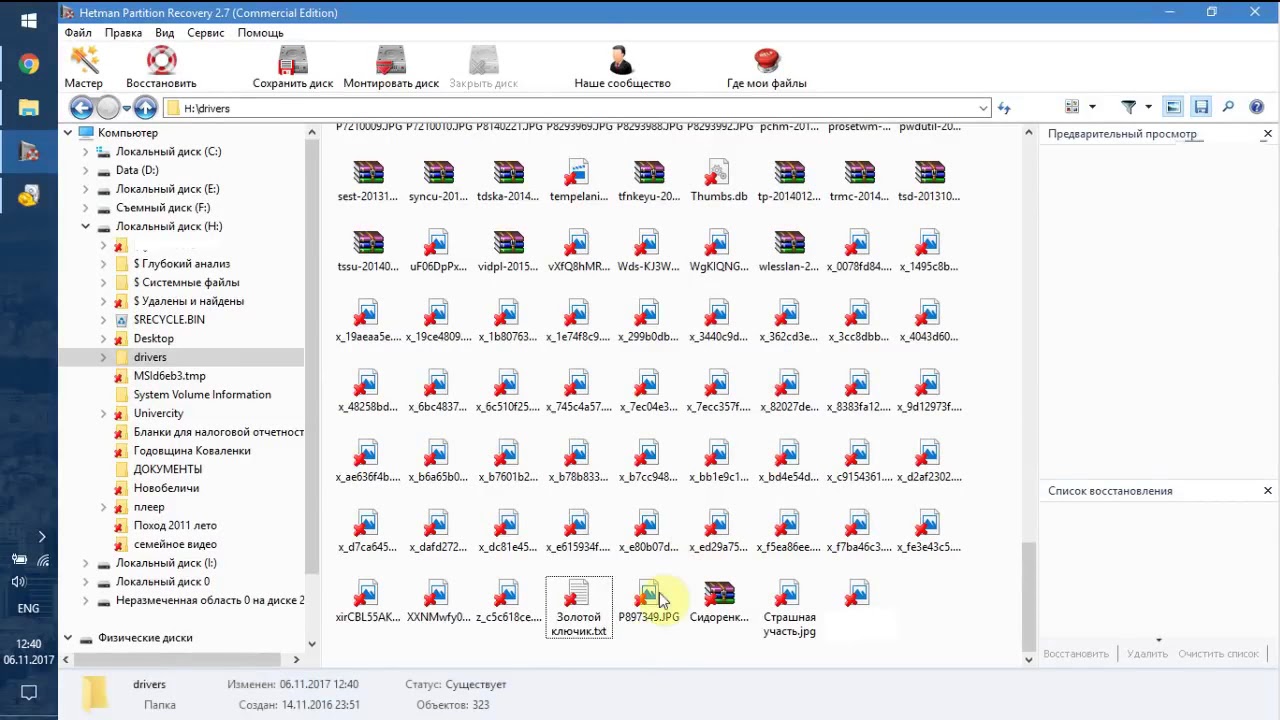Select the Страшная участь.jpg file
Screen dimensions: 1280x720
pyautogui.click(x=789, y=608)
